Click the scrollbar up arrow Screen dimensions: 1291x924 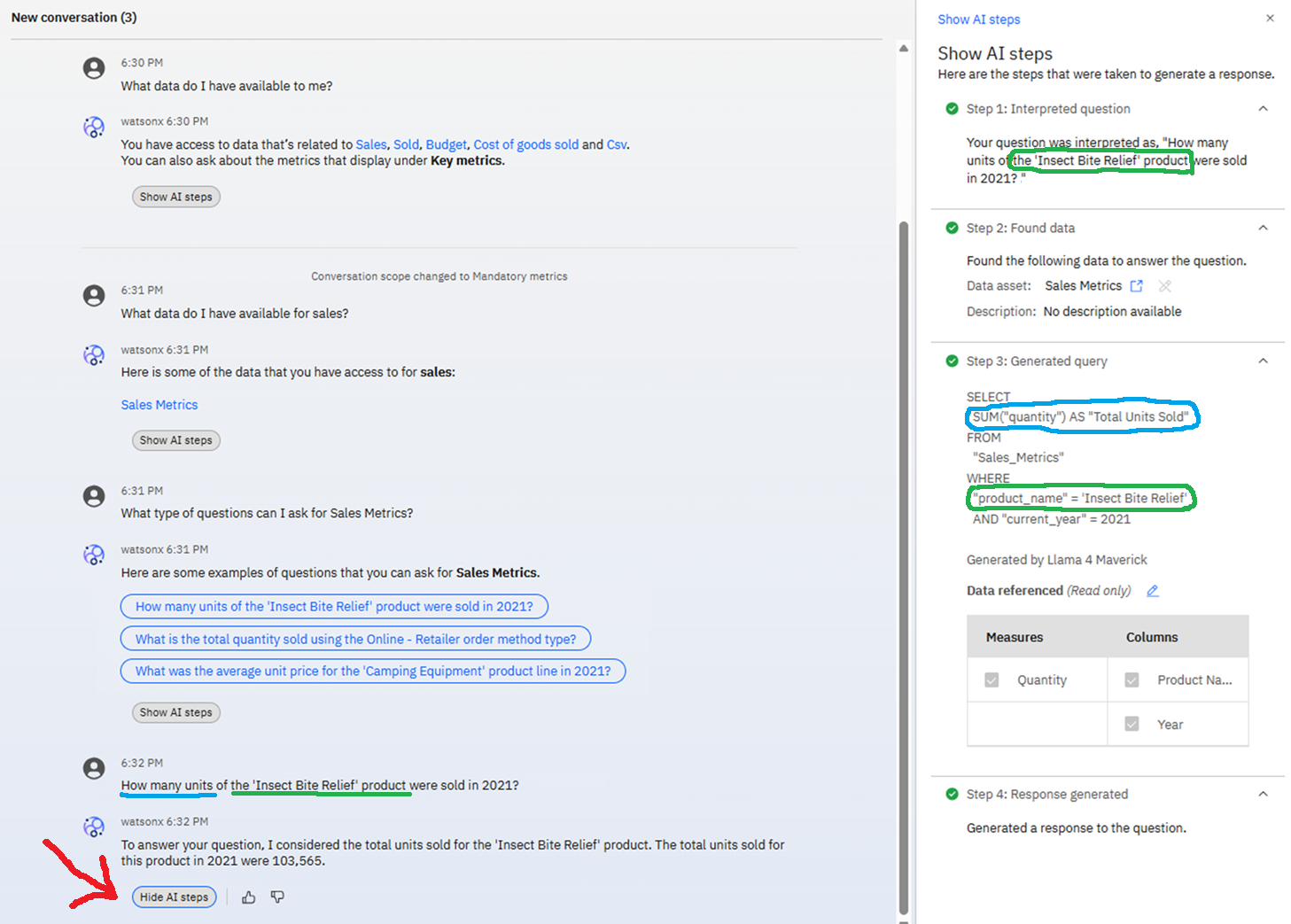point(904,49)
